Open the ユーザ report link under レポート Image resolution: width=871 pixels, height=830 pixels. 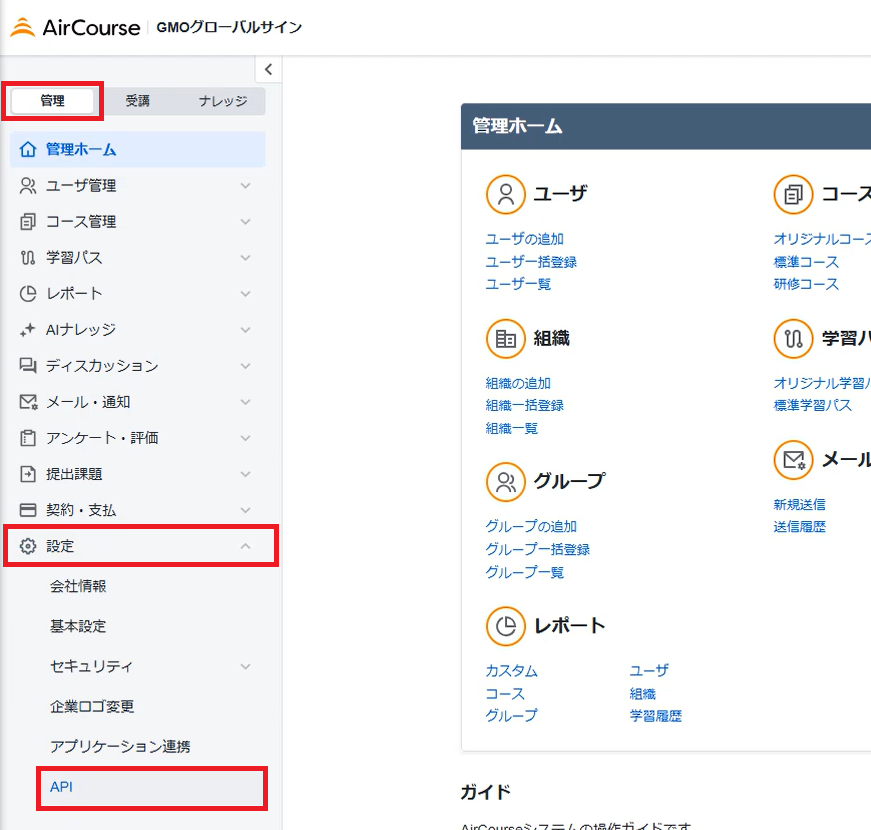pyautogui.click(x=649, y=671)
